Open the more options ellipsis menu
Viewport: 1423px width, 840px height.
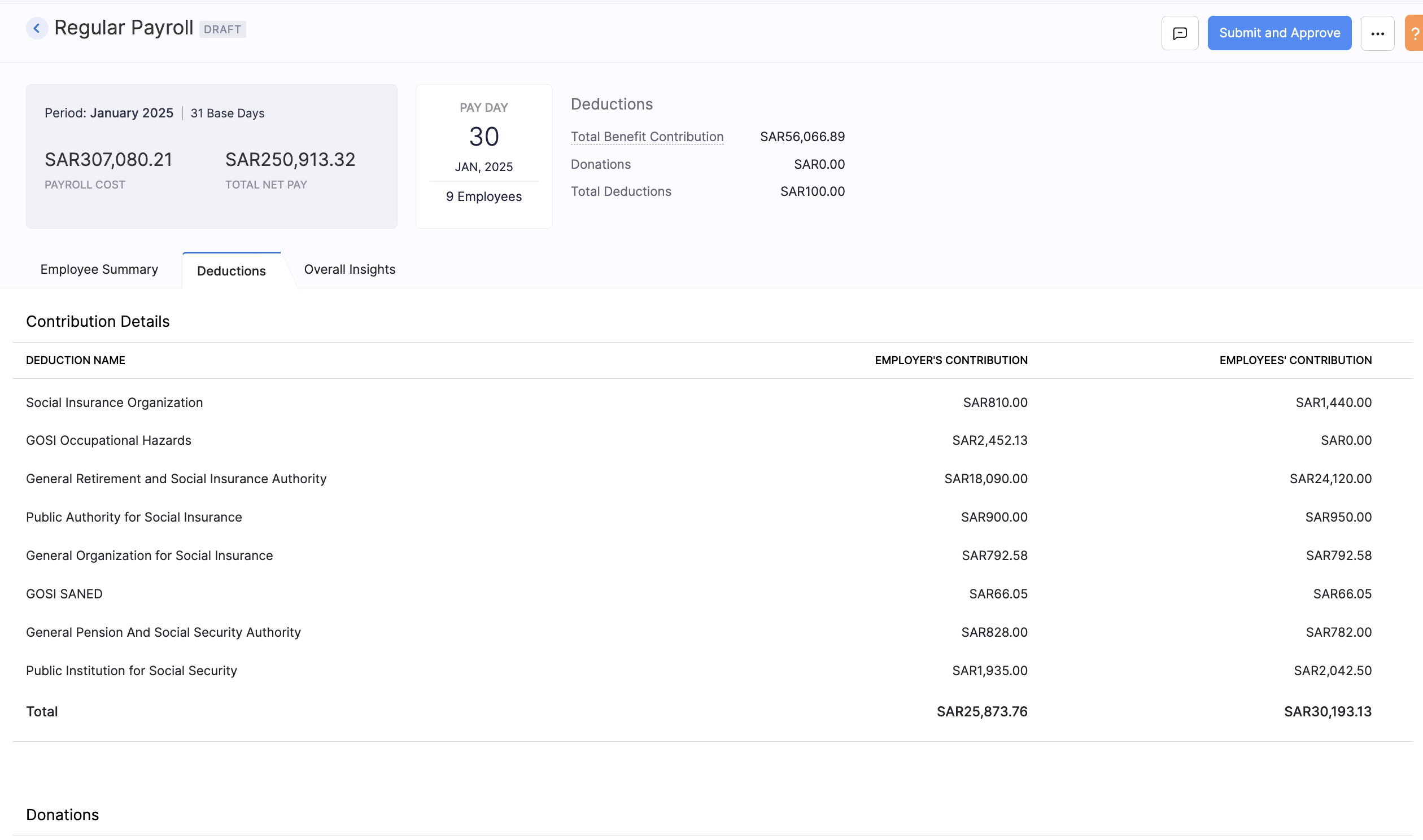[1378, 33]
